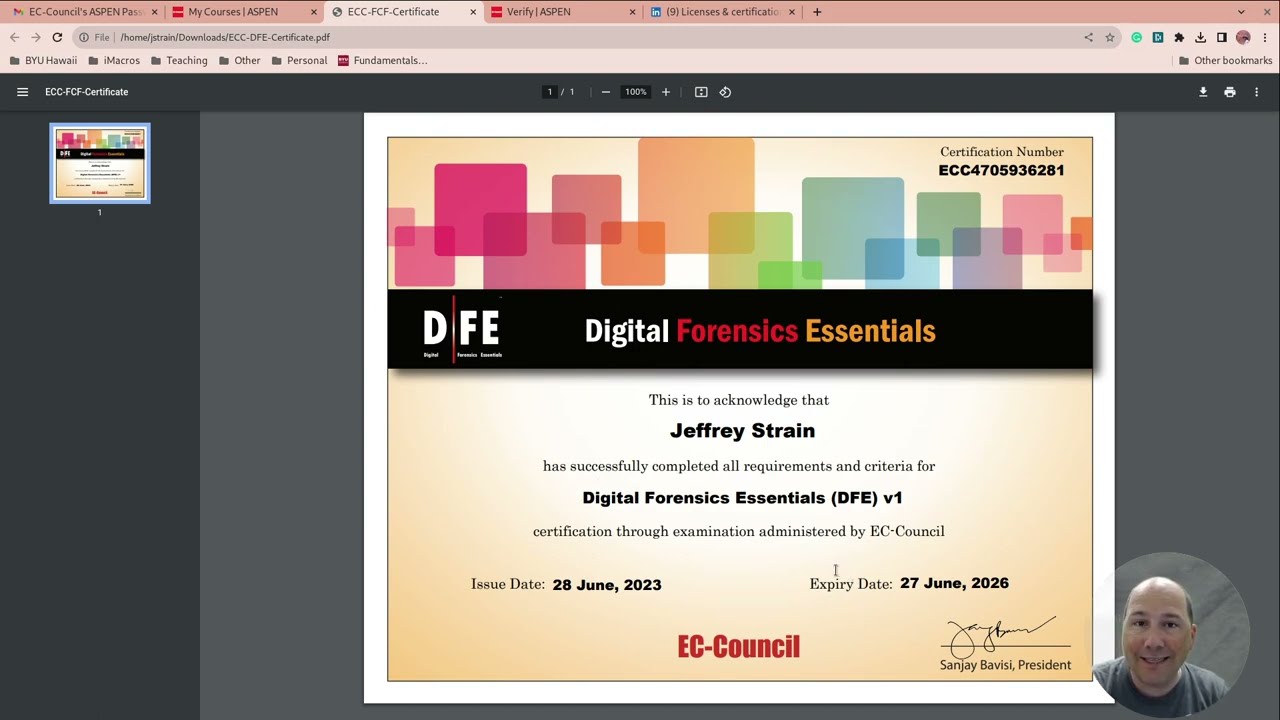Download the PDF certificate

pyautogui.click(x=1203, y=92)
